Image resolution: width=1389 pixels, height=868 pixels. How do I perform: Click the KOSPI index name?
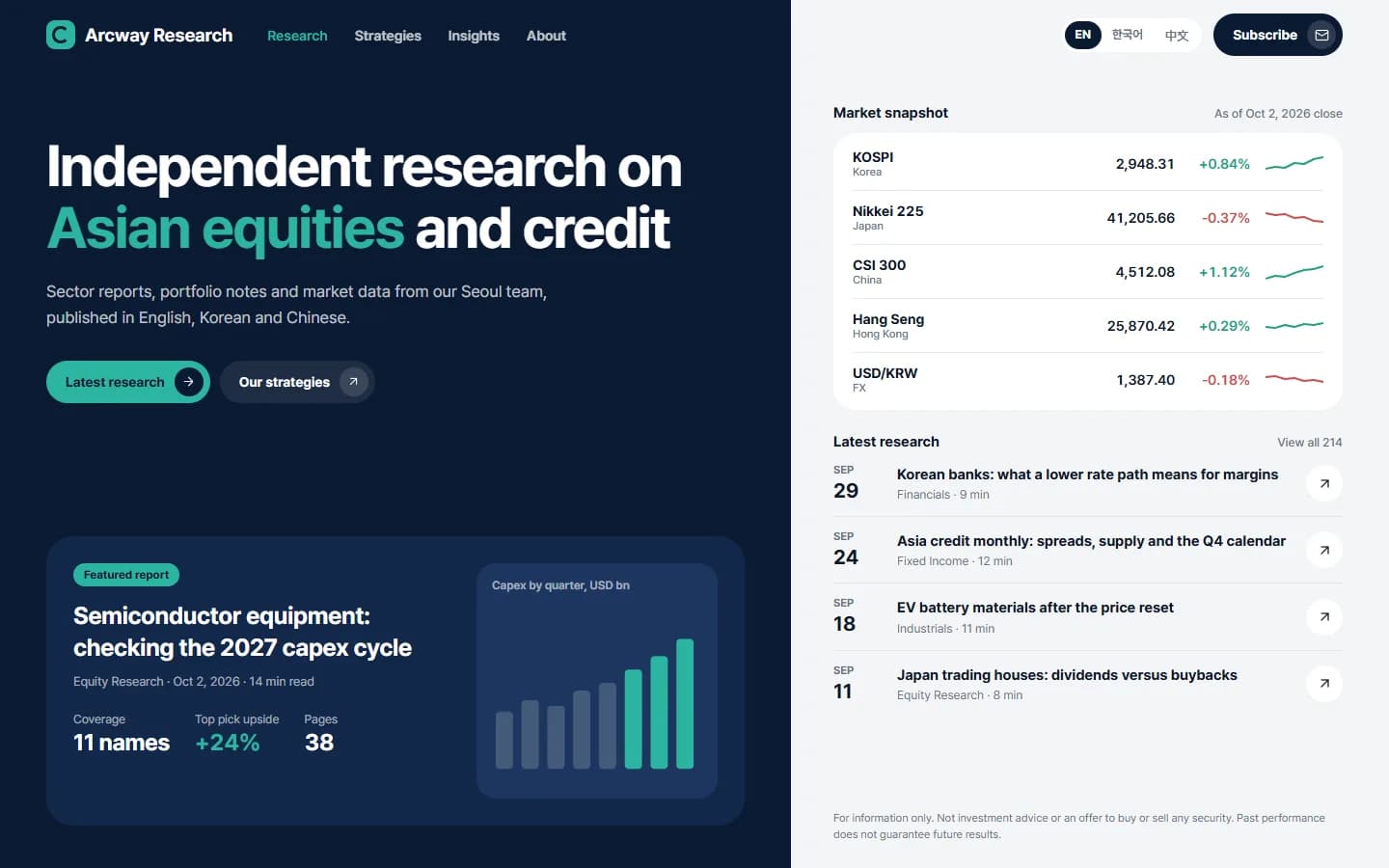pyautogui.click(x=873, y=157)
